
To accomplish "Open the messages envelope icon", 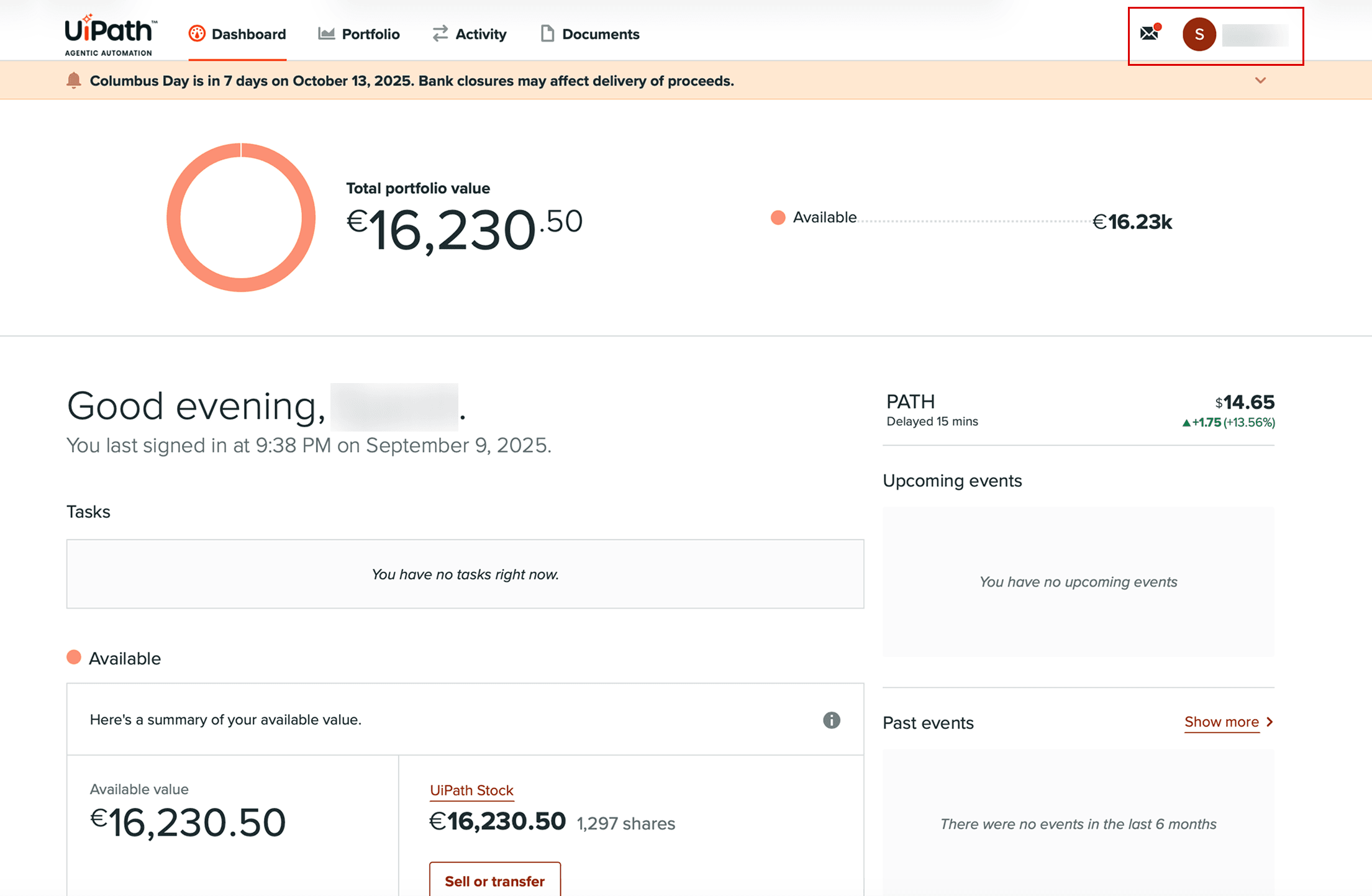I will pos(1150,33).
